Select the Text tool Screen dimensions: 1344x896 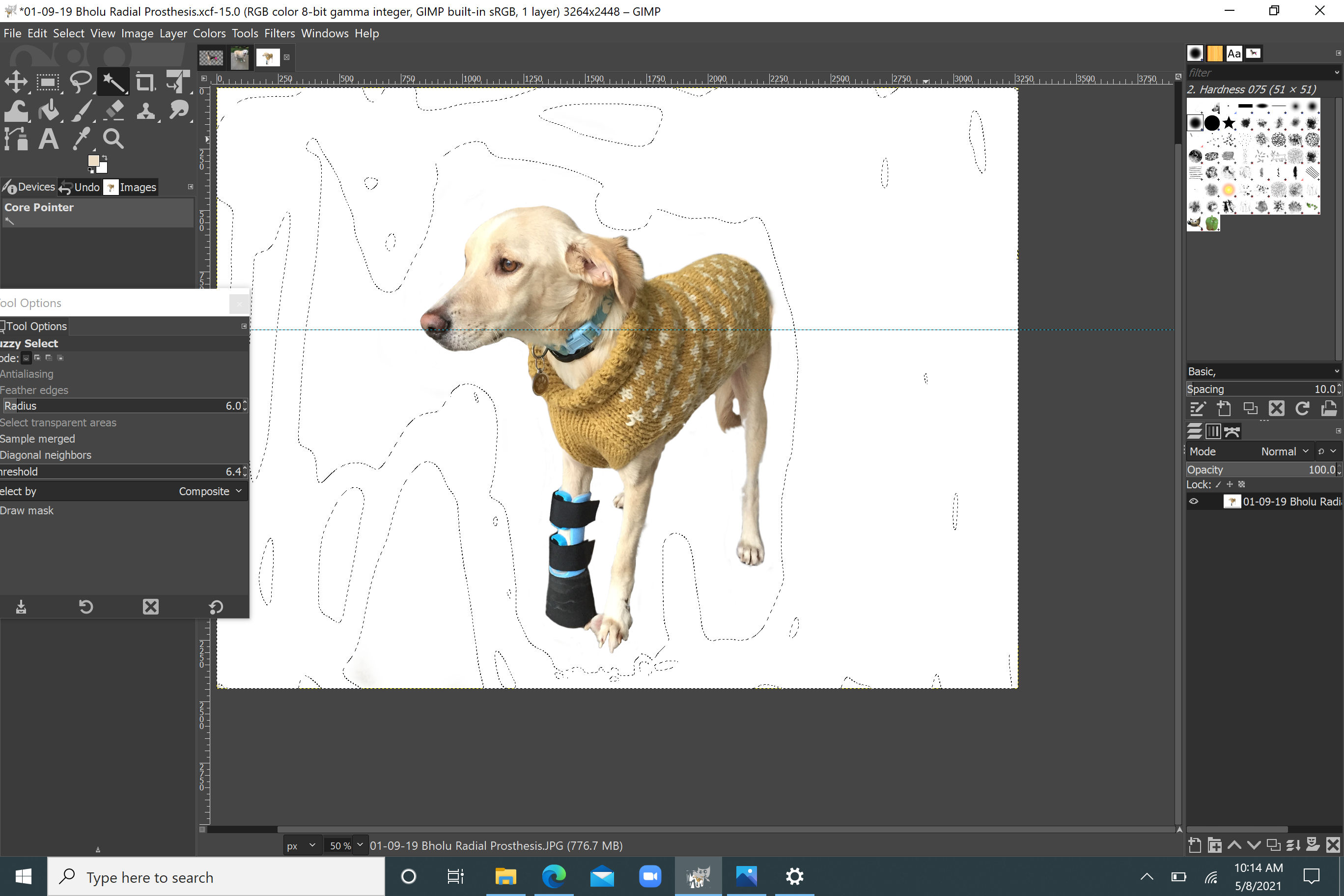pyautogui.click(x=49, y=139)
